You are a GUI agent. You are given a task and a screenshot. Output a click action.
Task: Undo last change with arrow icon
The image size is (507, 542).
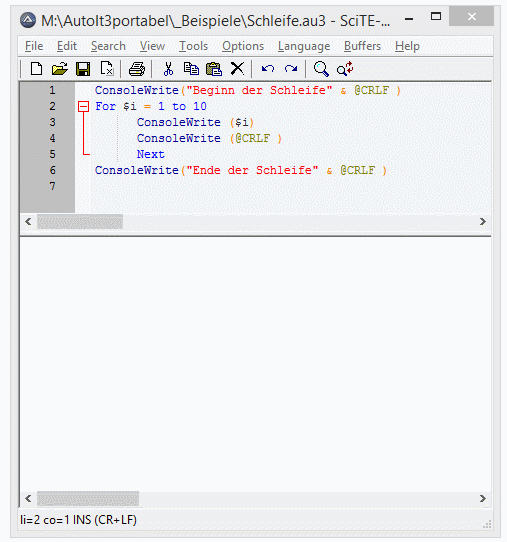pos(268,69)
